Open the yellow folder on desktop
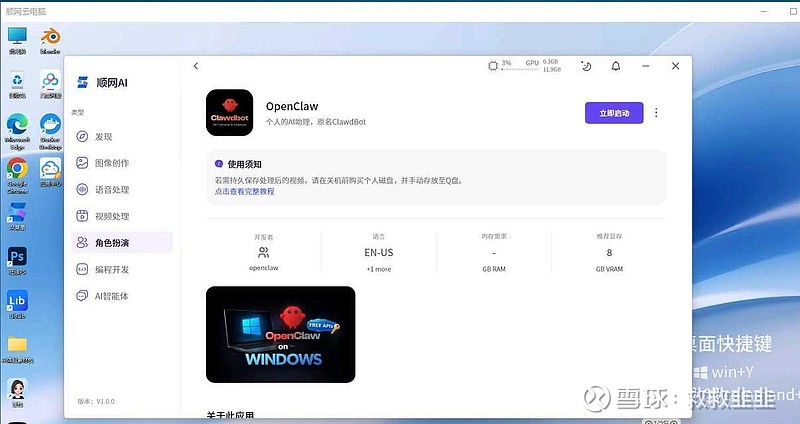Screen dimensions: 800x424 pyautogui.click(x=17, y=349)
